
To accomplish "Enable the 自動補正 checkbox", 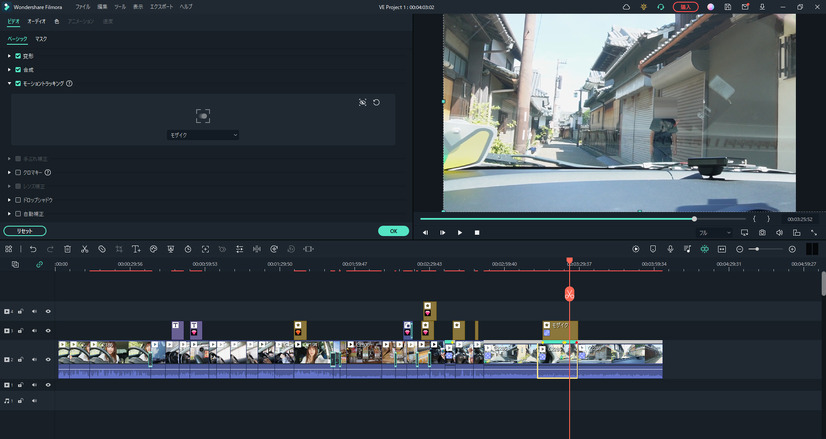I will coord(18,214).
